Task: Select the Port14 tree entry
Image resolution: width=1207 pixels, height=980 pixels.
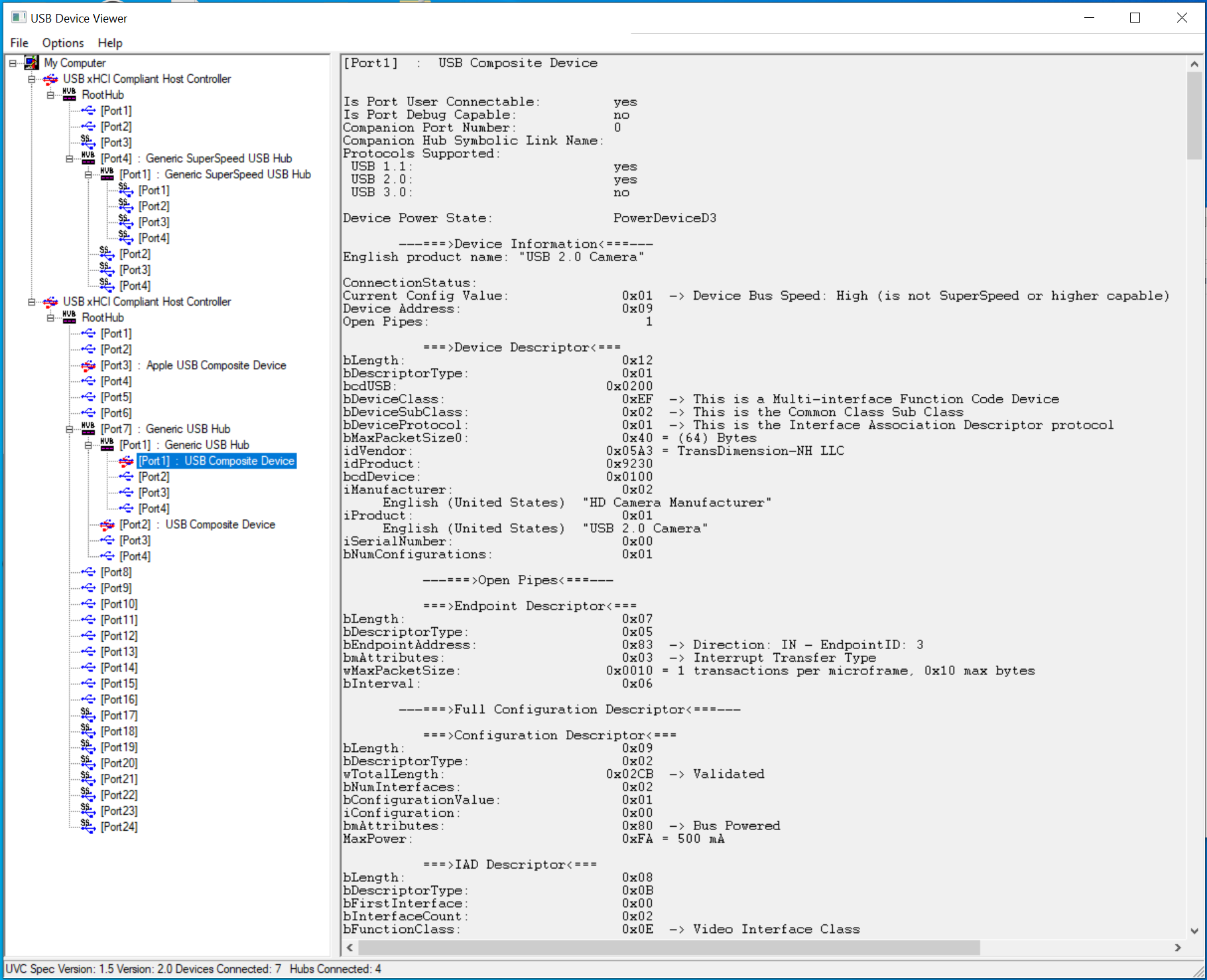Action: coord(119,668)
